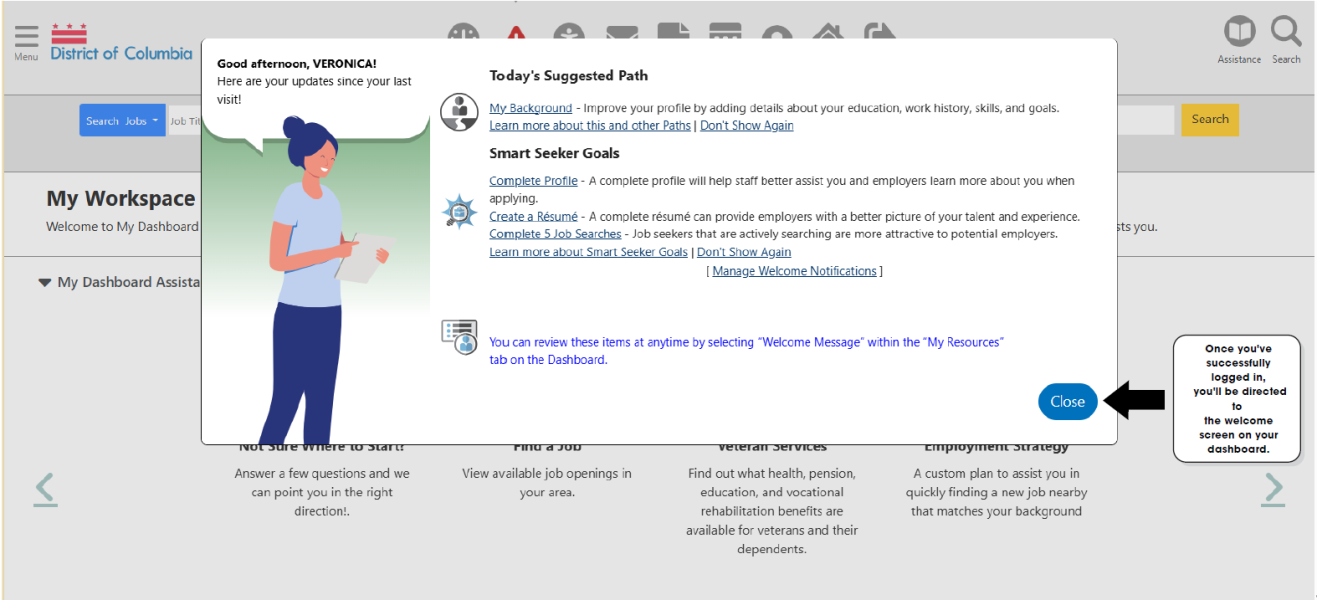Screen dimensions: 1317x600
Task: Open Learn more about Smart Seeker Goals
Action: click(588, 252)
